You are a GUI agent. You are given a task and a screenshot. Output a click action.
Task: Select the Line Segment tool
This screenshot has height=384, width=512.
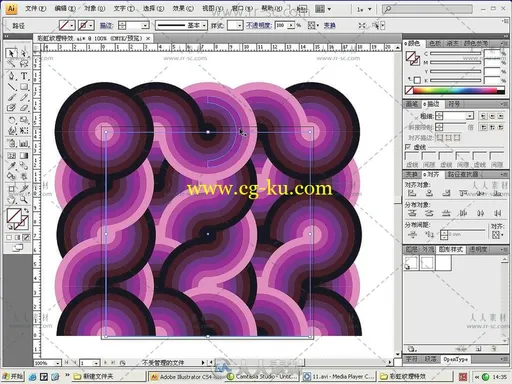11,87
